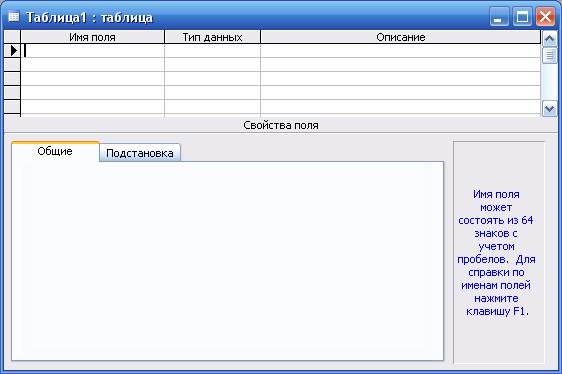Click the first row Описание cell
Image resolution: width=562 pixels, height=374 pixels.
400,51
